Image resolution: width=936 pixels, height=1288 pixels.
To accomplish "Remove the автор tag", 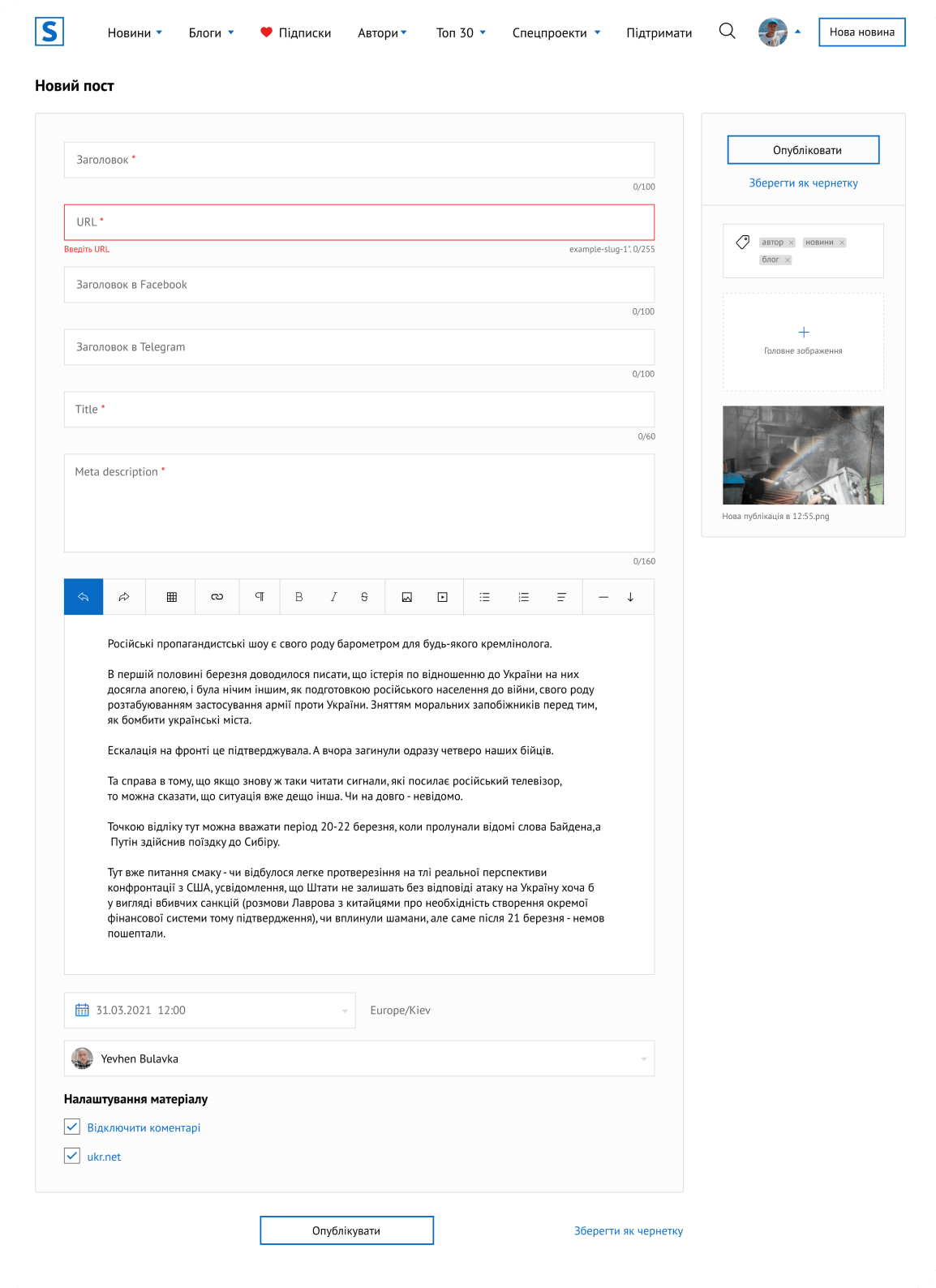I will tap(792, 243).
